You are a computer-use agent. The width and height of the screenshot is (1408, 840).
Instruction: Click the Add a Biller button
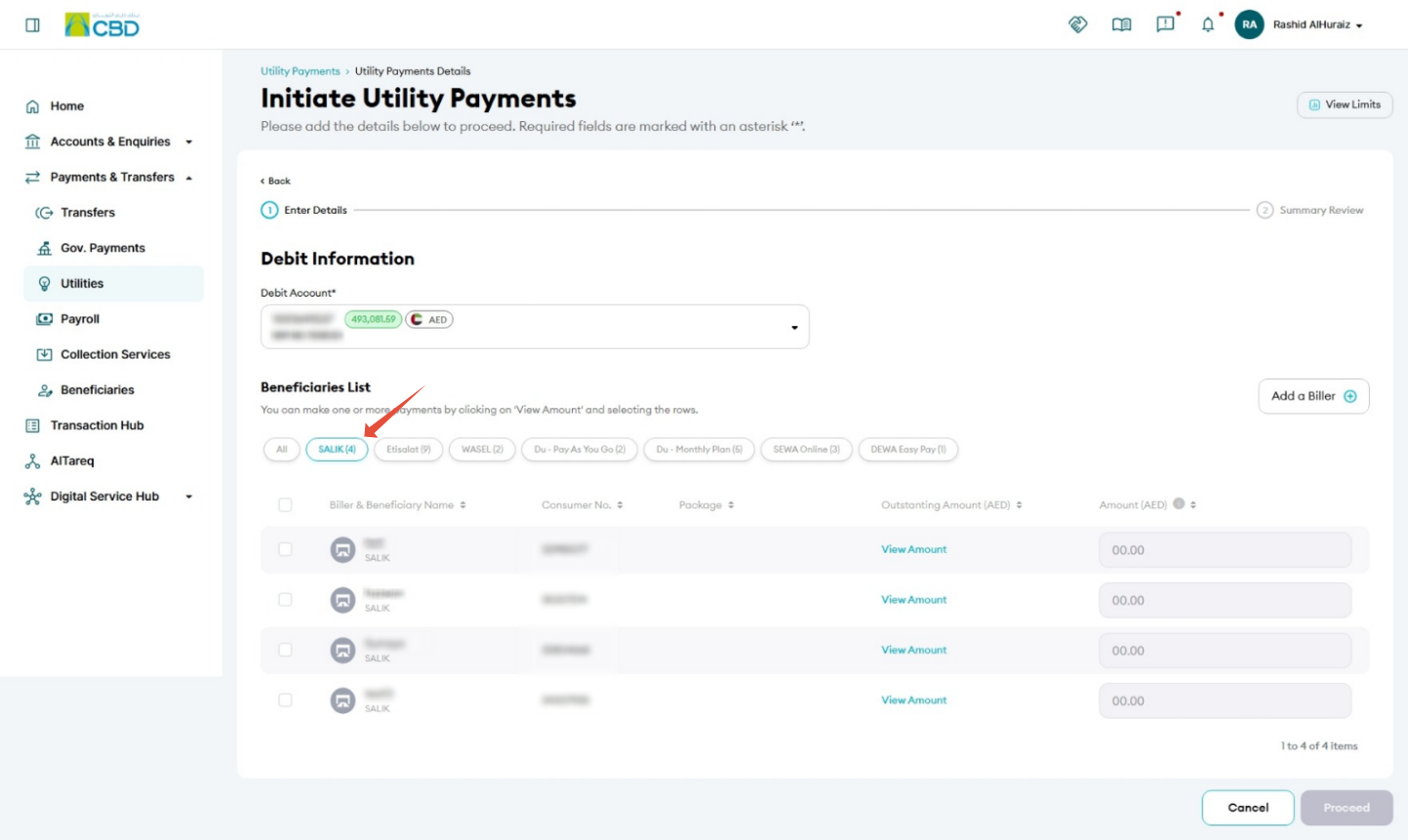click(x=1313, y=396)
